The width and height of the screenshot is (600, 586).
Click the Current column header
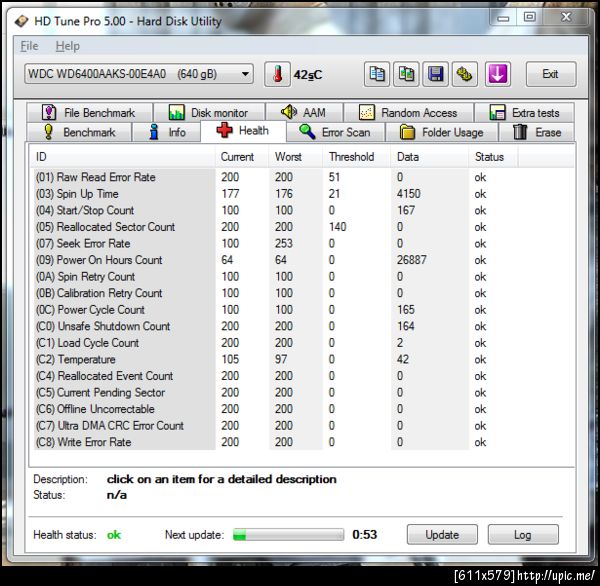(242, 157)
